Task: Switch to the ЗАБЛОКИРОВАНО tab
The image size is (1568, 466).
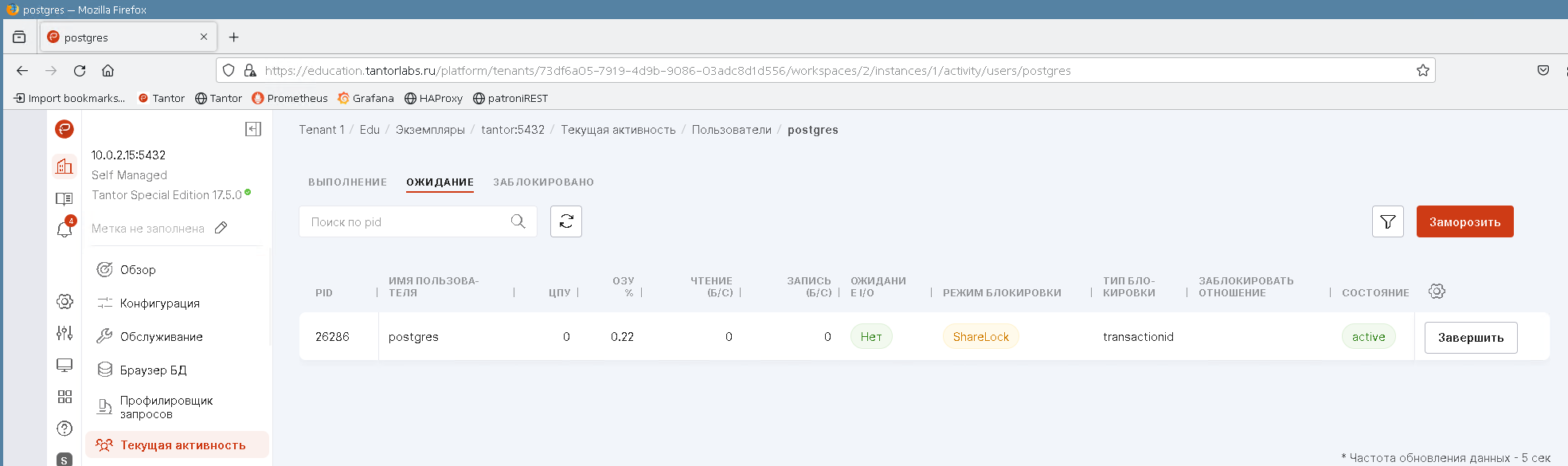Action: (x=543, y=182)
